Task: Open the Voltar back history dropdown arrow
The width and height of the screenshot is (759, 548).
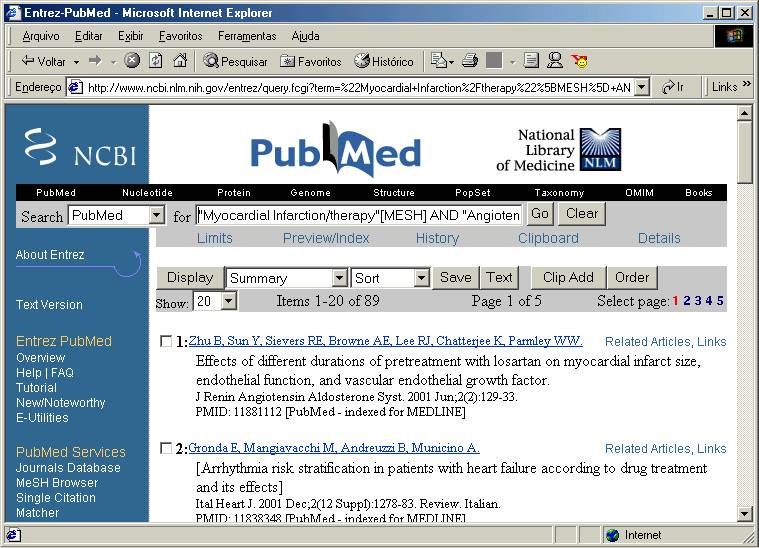Action: coord(76,62)
